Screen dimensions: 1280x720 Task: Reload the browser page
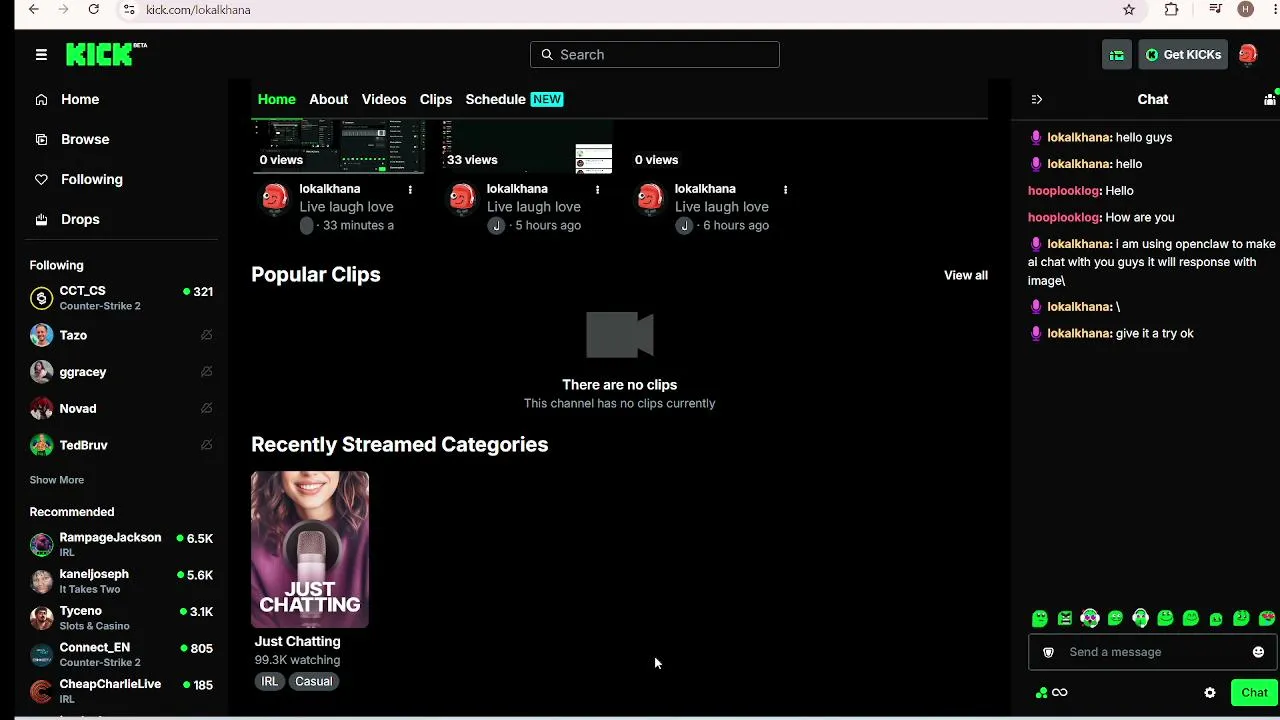click(94, 10)
